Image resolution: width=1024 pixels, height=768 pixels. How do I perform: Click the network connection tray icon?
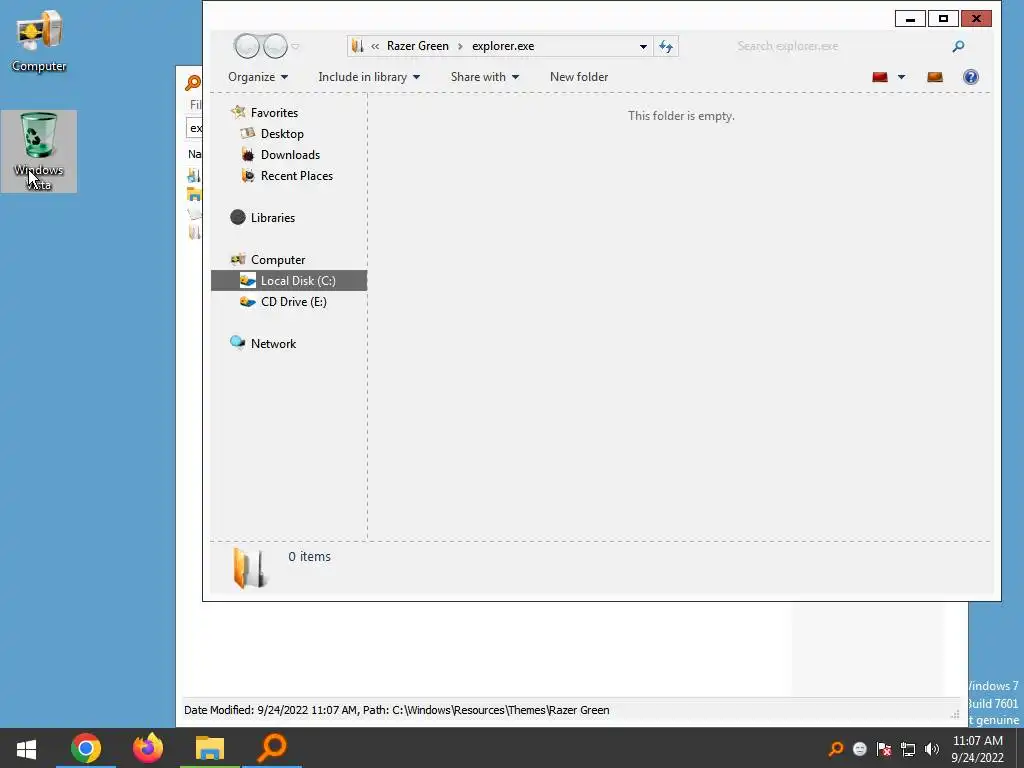tap(908, 749)
